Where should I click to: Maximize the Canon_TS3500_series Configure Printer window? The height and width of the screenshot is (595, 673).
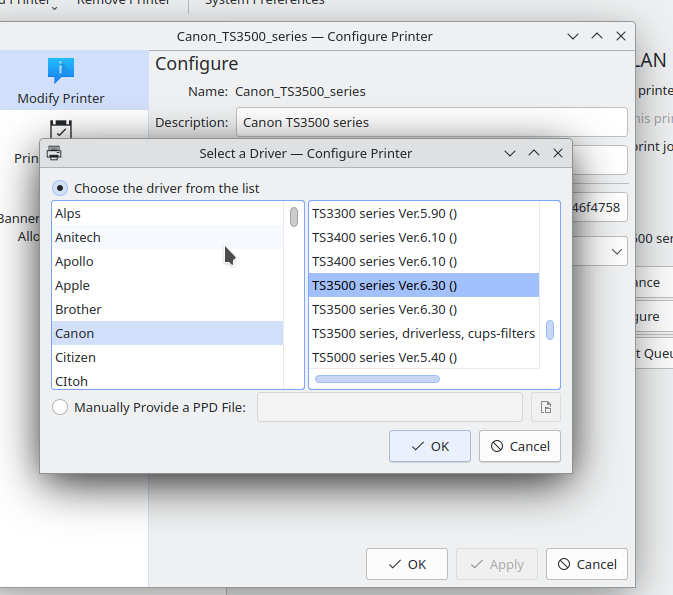pyautogui.click(x=597, y=36)
